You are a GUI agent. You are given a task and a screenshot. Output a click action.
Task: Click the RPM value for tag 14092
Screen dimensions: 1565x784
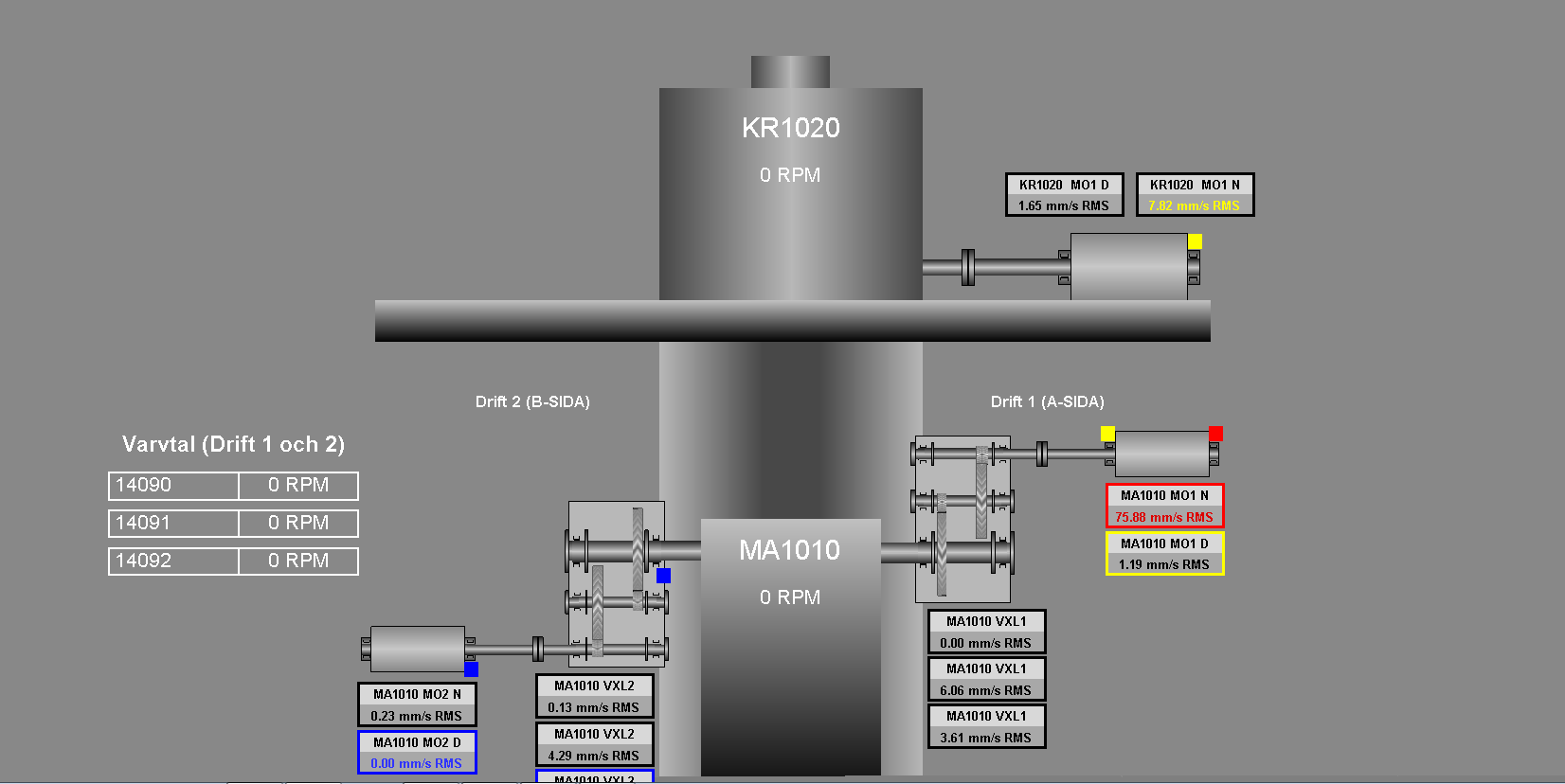tap(298, 561)
